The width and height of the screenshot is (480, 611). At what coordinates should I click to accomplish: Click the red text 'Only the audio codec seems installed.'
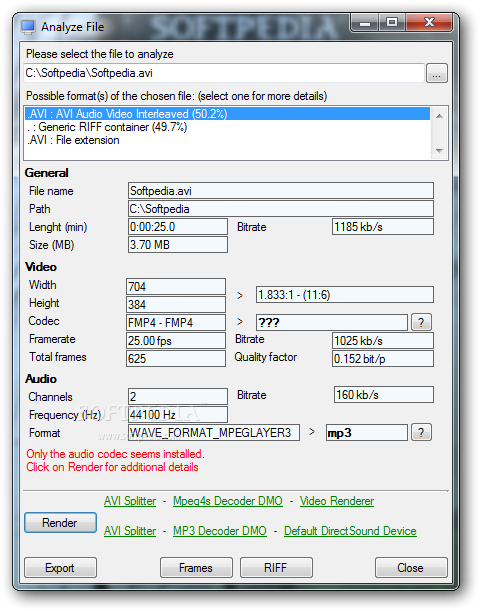point(115,454)
